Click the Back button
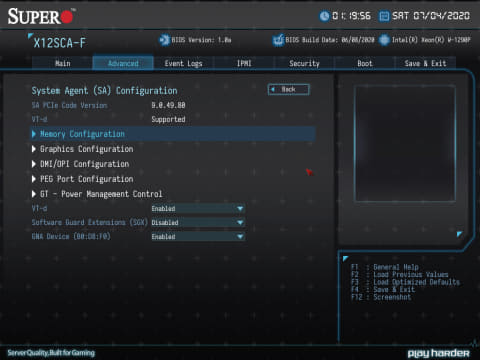Image resolution: width=480 pixels, height=360 pixels. [289, 89]
